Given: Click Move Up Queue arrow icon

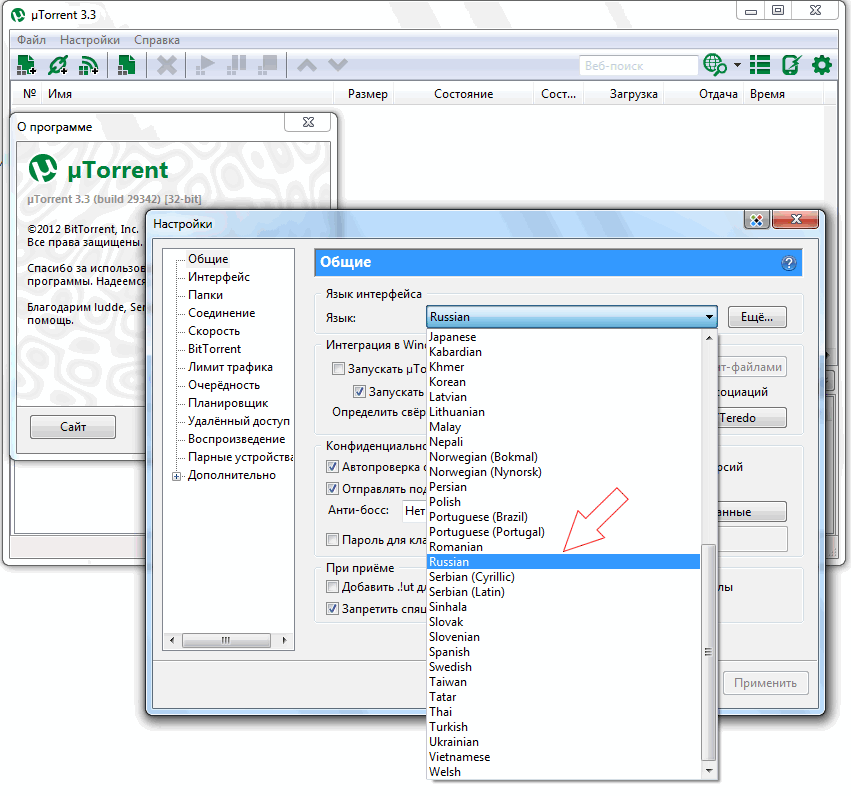Looking at the screenshot, I should 307,66.
